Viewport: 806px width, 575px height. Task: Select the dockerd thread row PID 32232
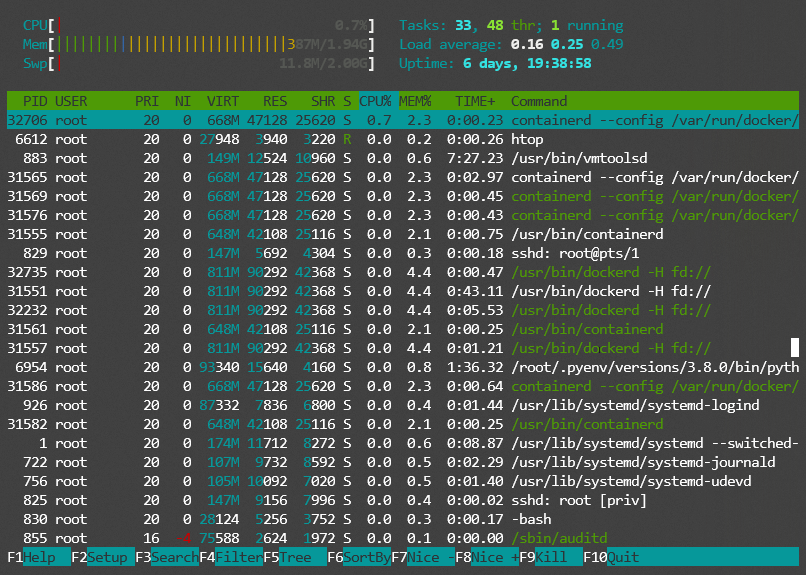pyautogui.click(x=403, y=310)
